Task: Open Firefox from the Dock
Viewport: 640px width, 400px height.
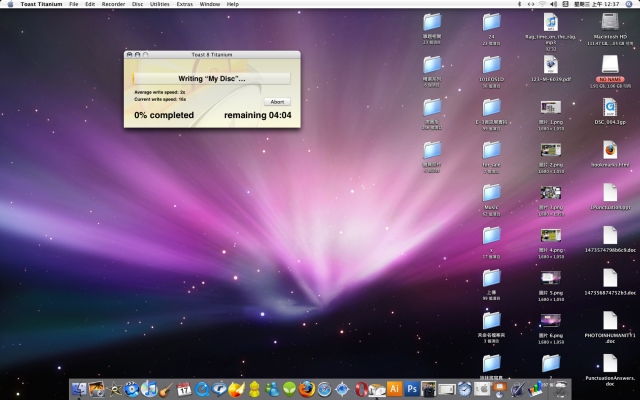Action: click(307, 389)
